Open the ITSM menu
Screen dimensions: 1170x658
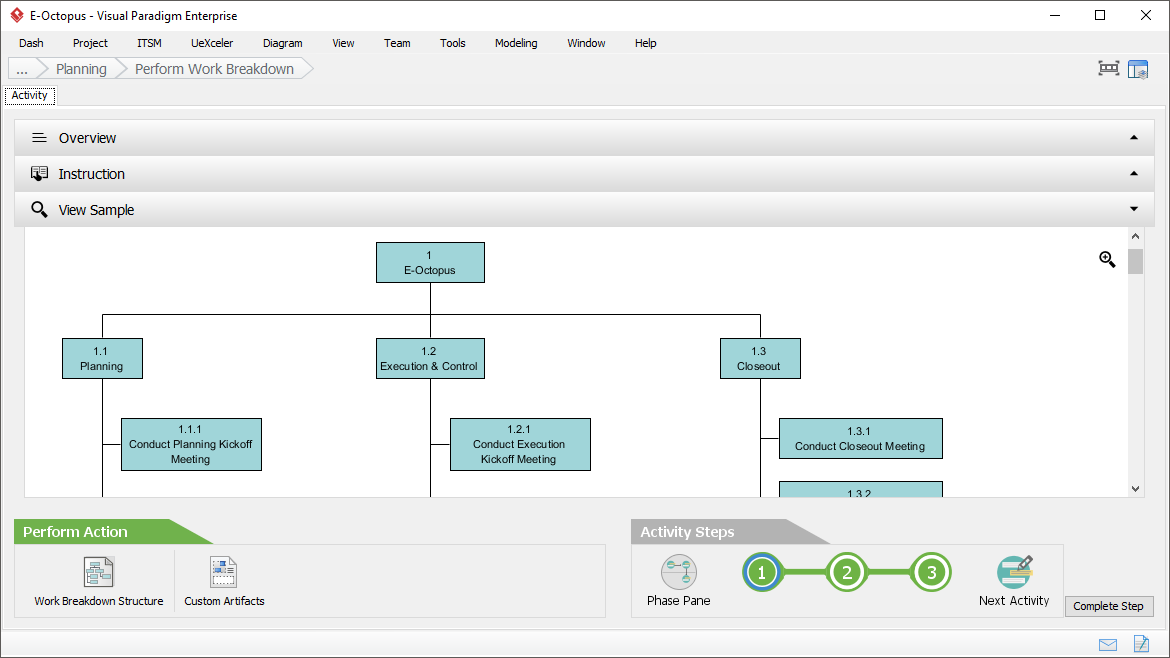click(149, 43)
